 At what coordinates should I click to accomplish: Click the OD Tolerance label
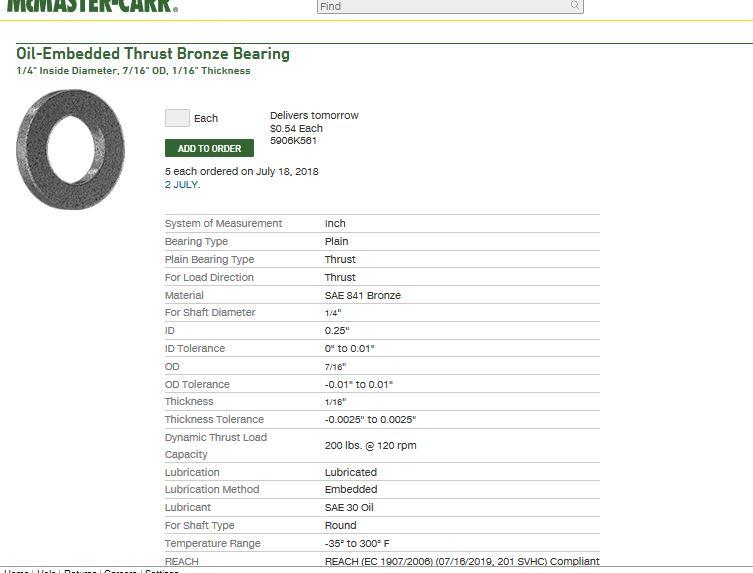[x=197, y=384]
